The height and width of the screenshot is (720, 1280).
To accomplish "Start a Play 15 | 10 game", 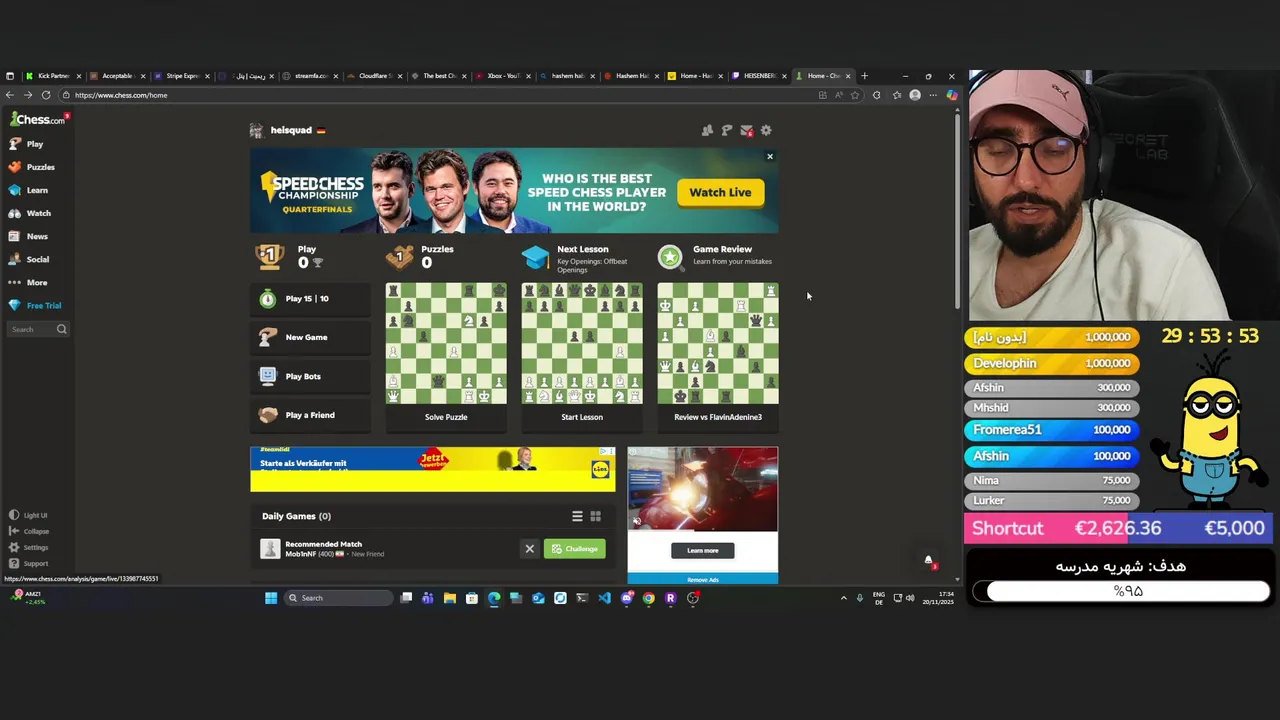I will point(310,299).
